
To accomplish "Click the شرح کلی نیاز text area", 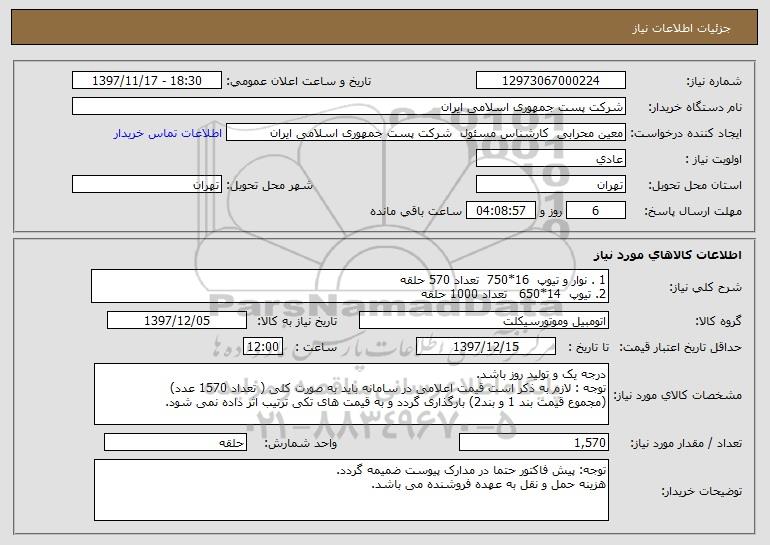I will pyautogui.click(x=350, y=286).
